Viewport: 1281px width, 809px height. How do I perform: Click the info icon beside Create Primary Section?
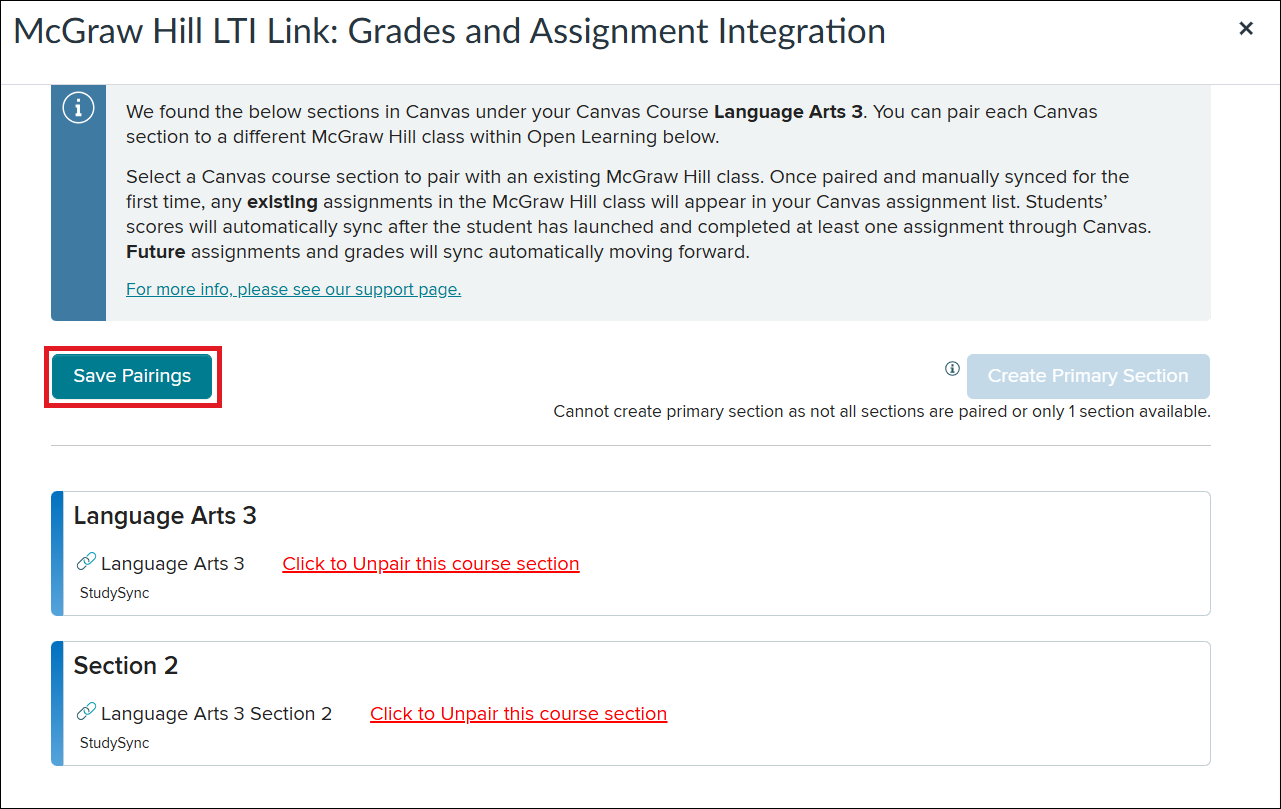point(951,369)
